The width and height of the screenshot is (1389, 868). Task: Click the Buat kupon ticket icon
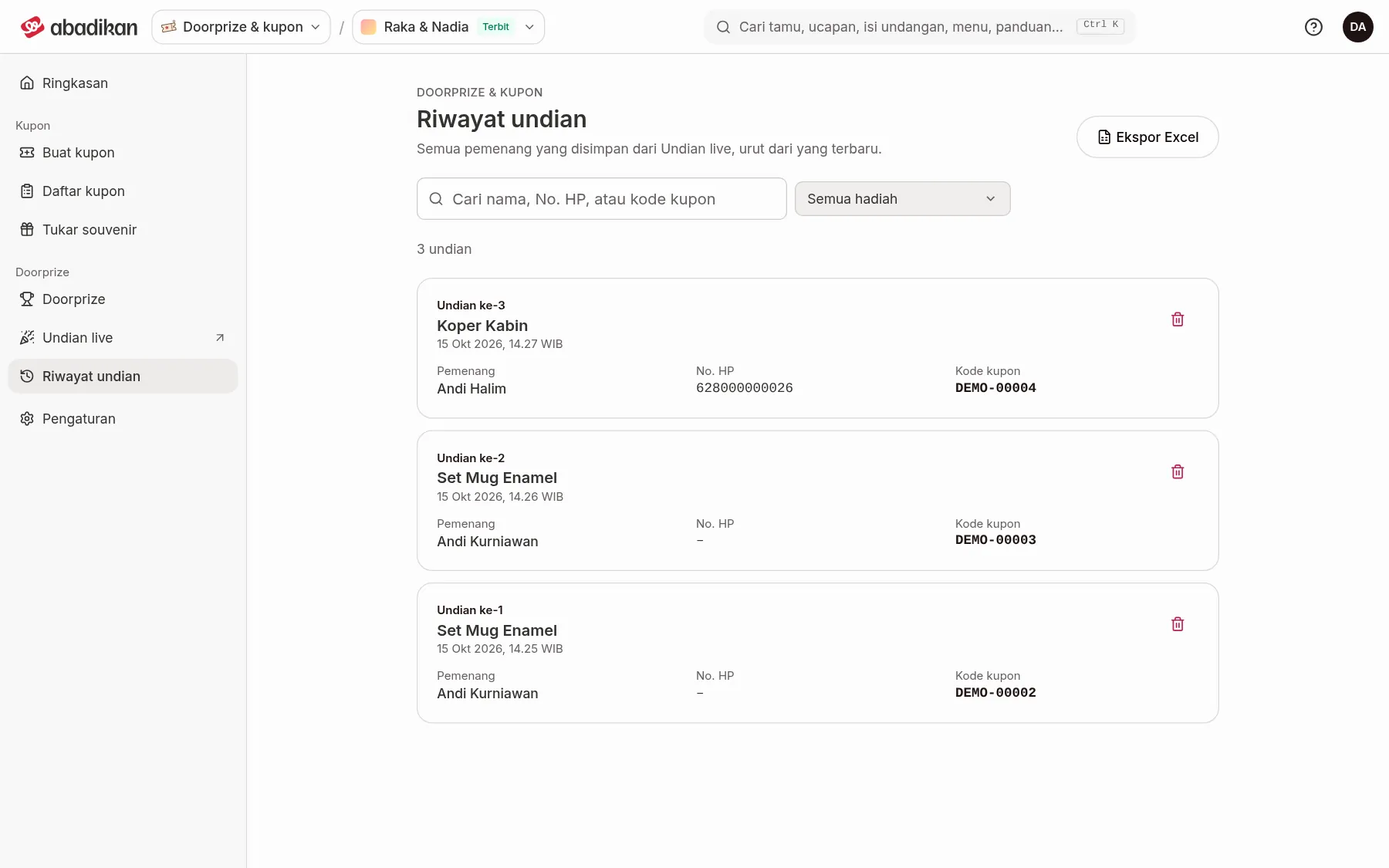27,153
